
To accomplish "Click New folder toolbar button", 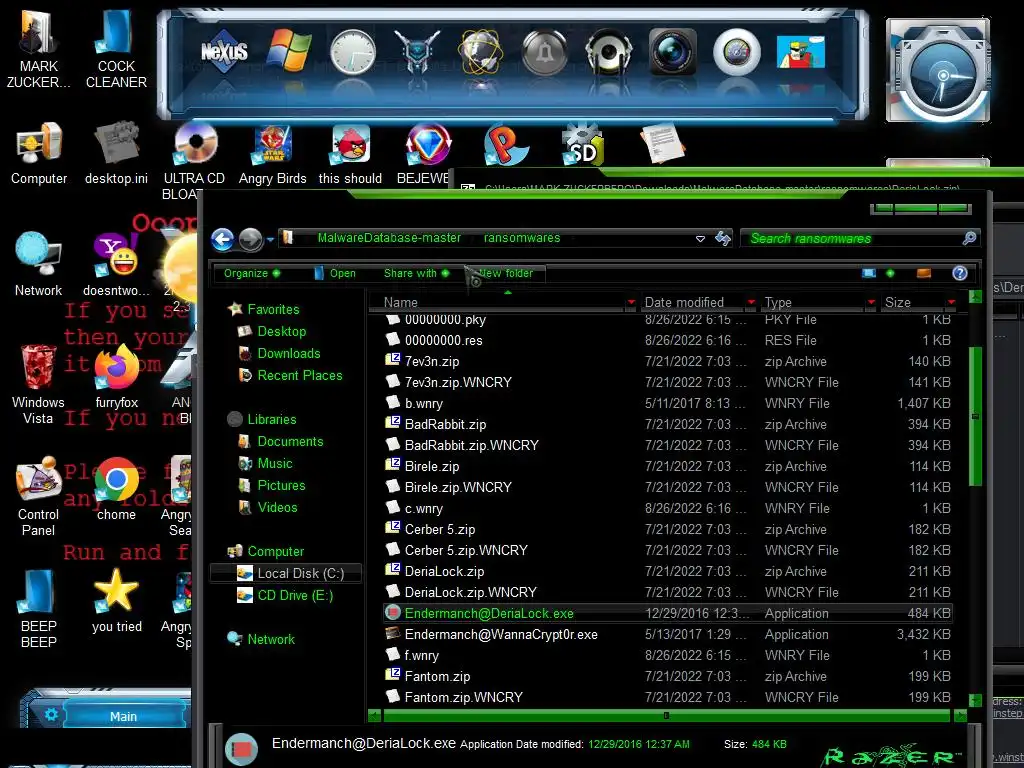I will pyautogui.click(x=505, y=273).
